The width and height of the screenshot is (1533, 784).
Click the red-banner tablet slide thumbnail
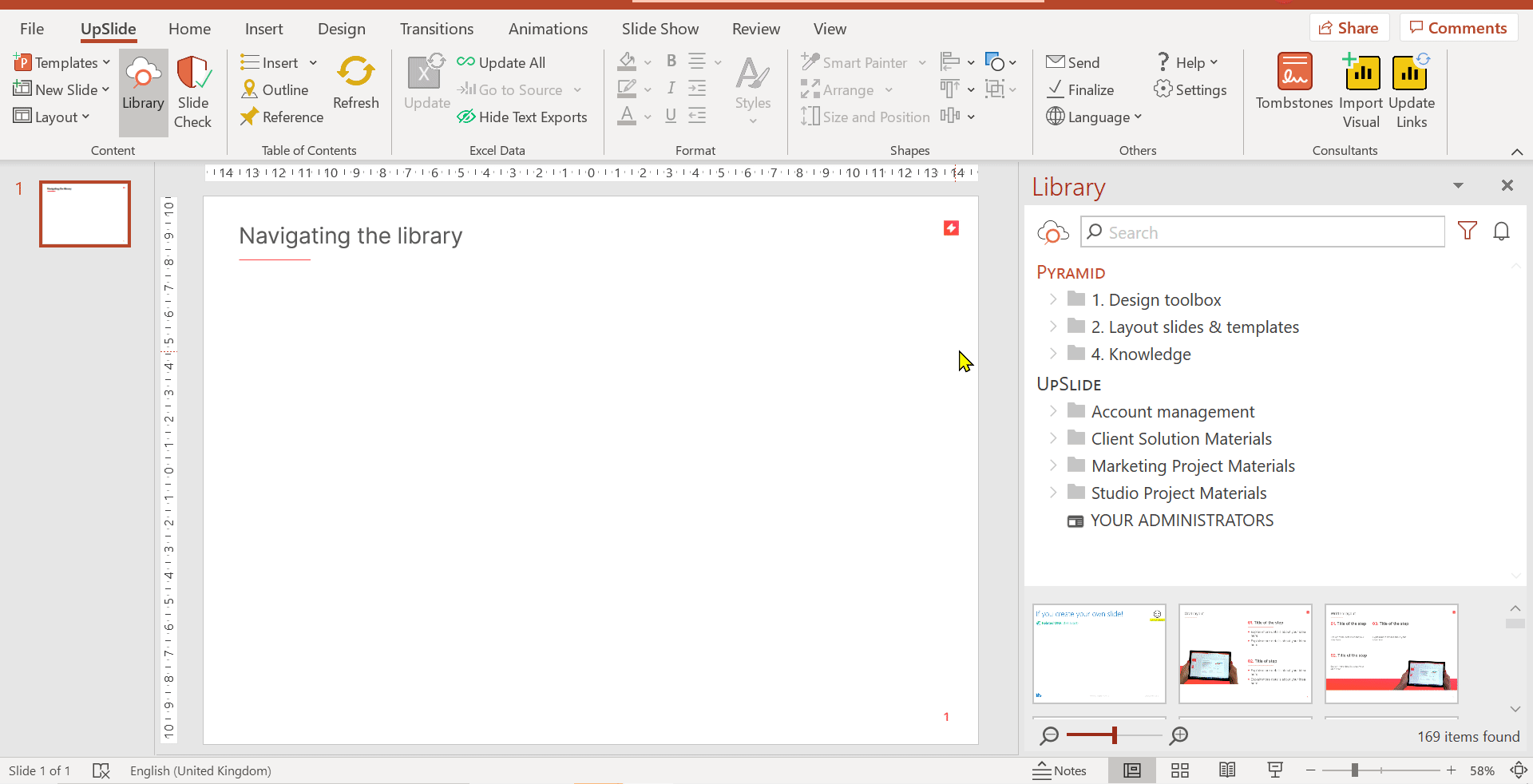point(1391,654)
